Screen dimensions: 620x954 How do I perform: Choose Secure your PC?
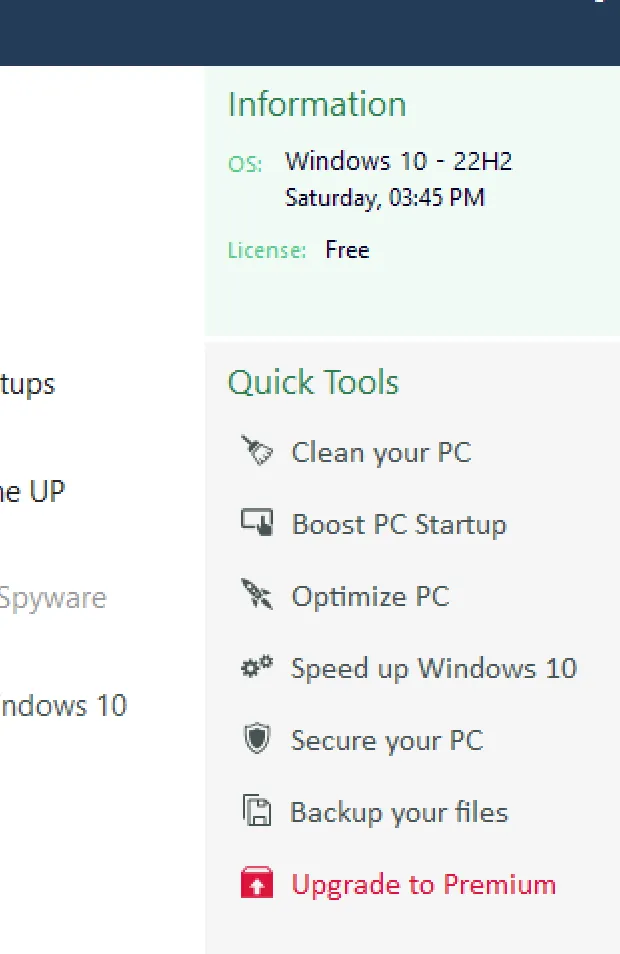[x=387, y=740]
